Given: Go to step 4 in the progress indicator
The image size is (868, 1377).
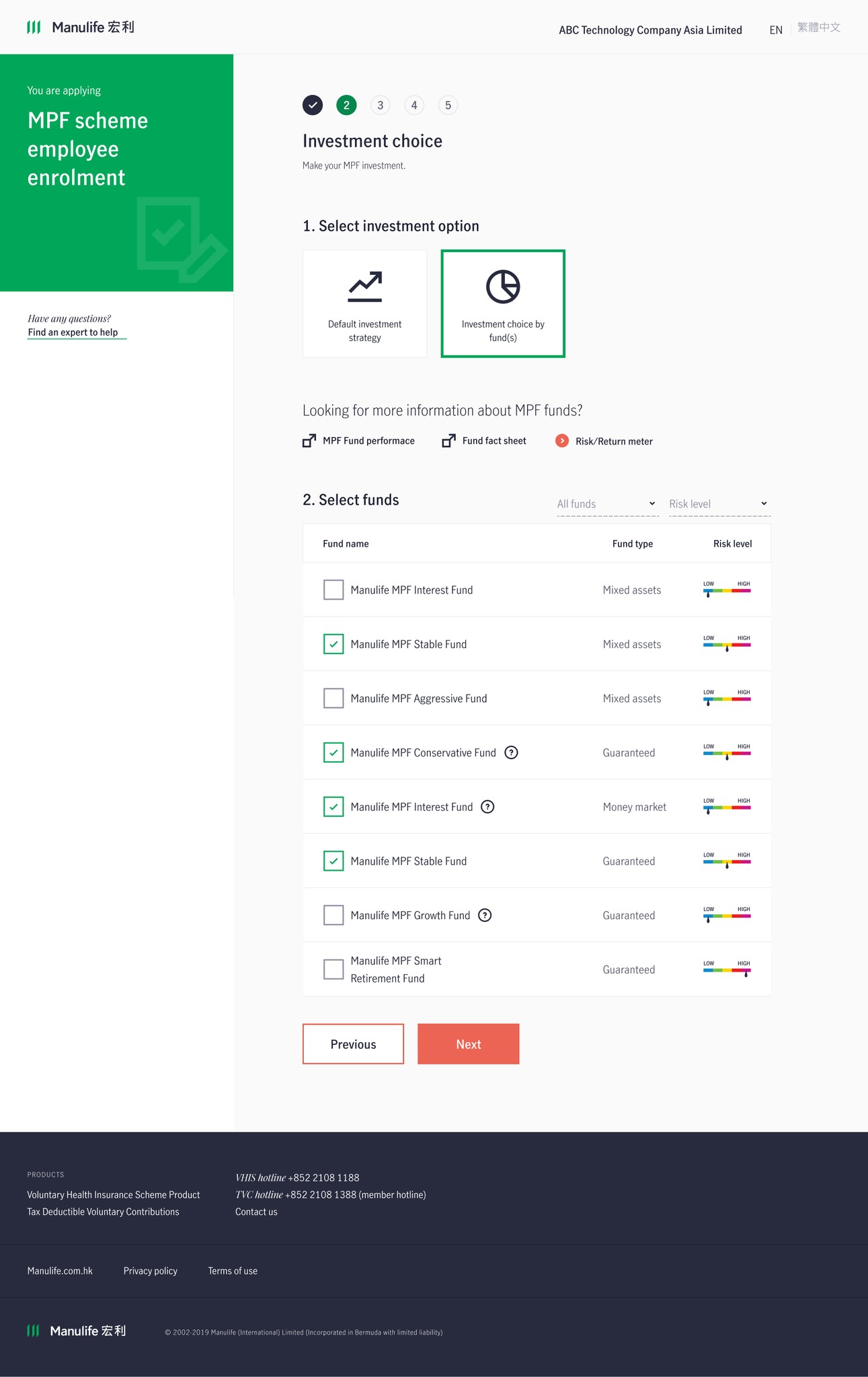Looking at the screenshot, I should [414, 105].
